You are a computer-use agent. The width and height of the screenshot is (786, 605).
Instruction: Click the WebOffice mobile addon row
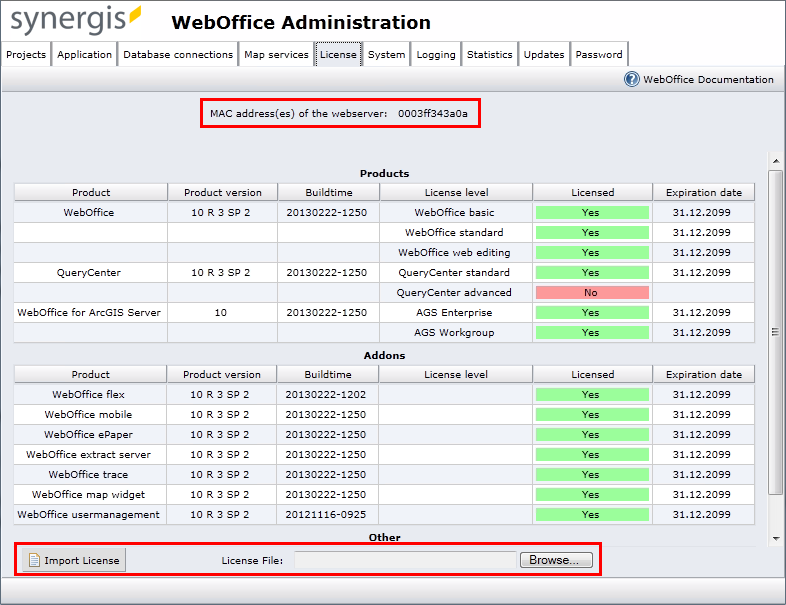384,415
